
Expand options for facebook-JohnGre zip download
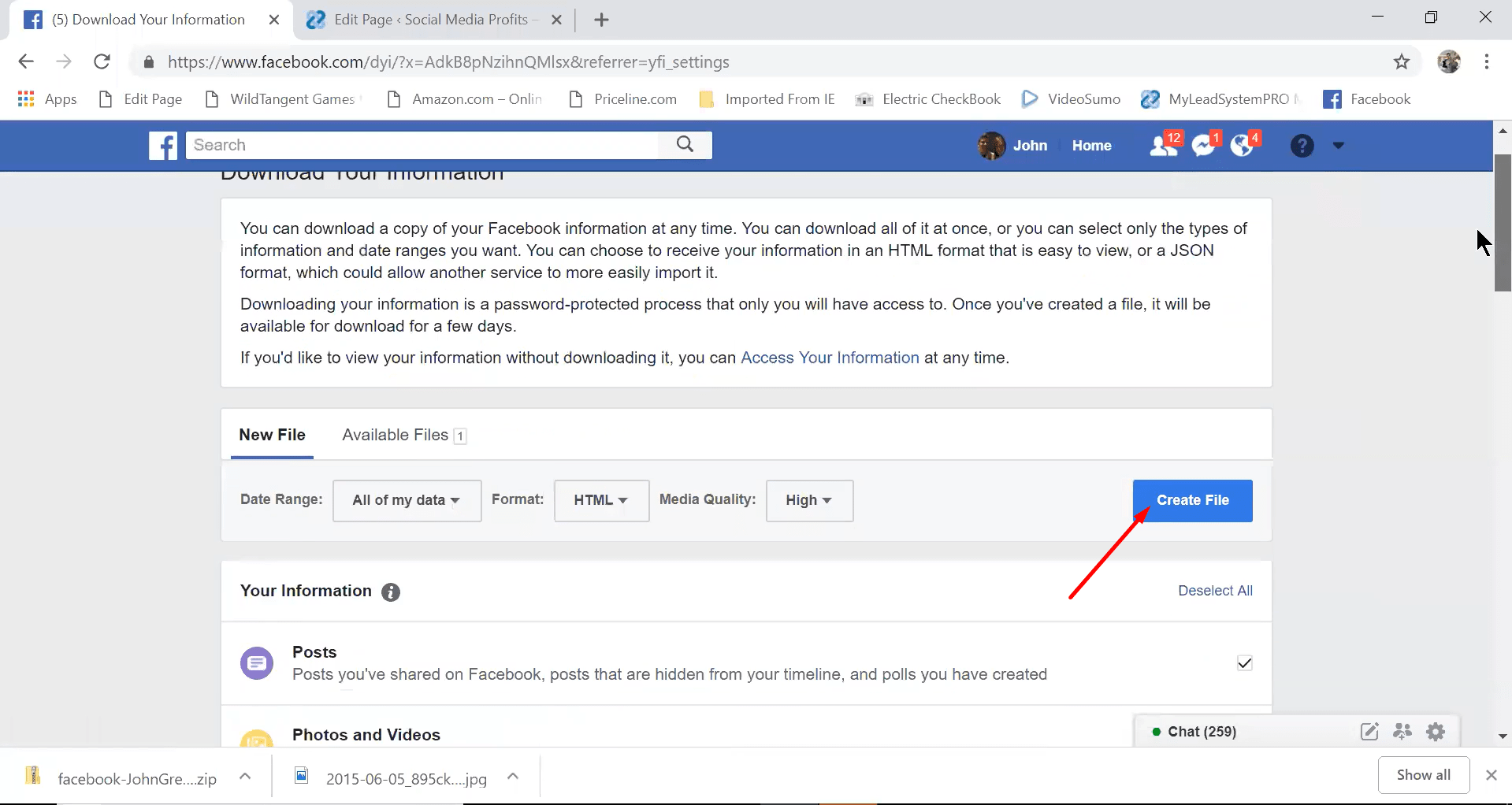(x=245, y=777)
